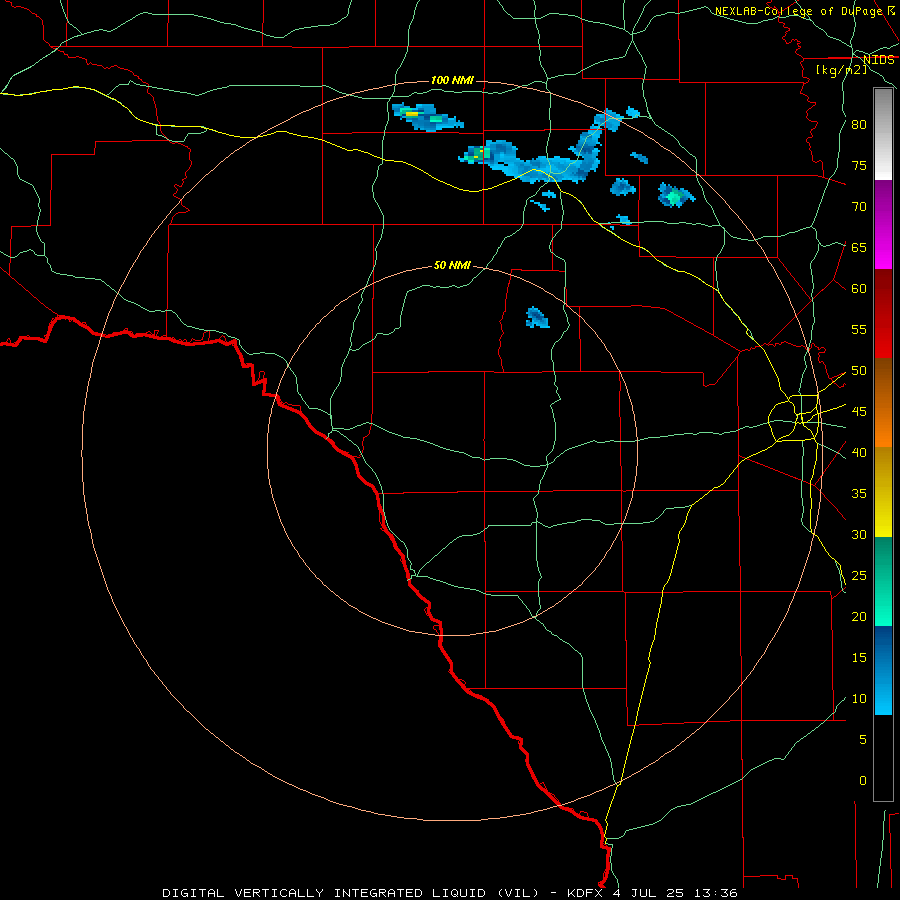Click the blue segment of the color bar
The image size is (900, 900).
(883, 670)
